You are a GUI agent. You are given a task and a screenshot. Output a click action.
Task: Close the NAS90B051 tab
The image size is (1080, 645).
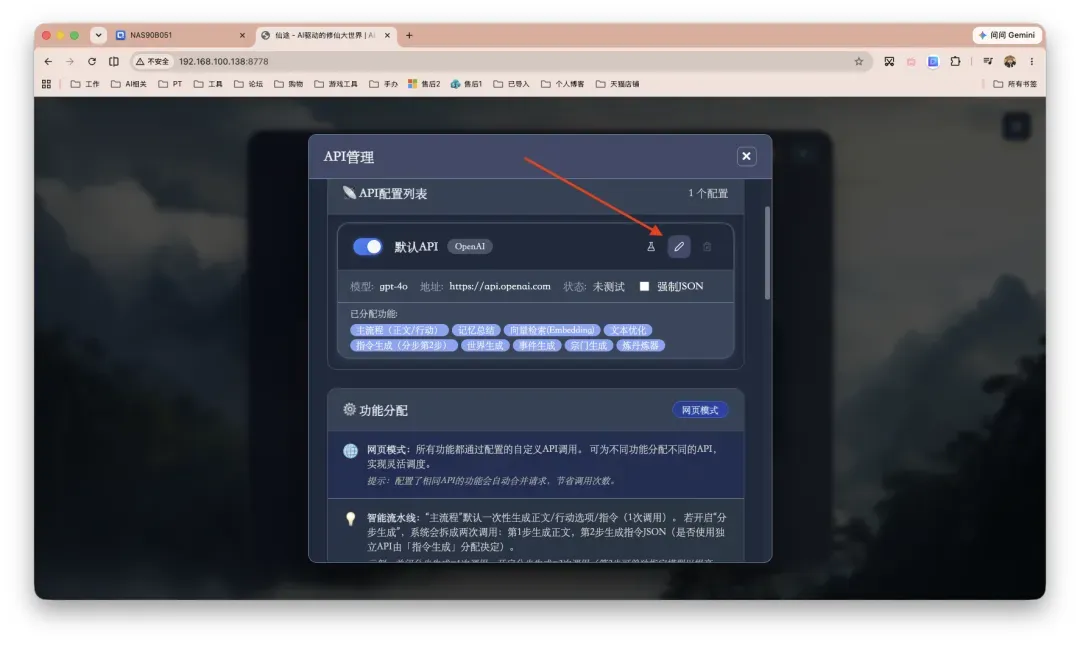point(242,35)
